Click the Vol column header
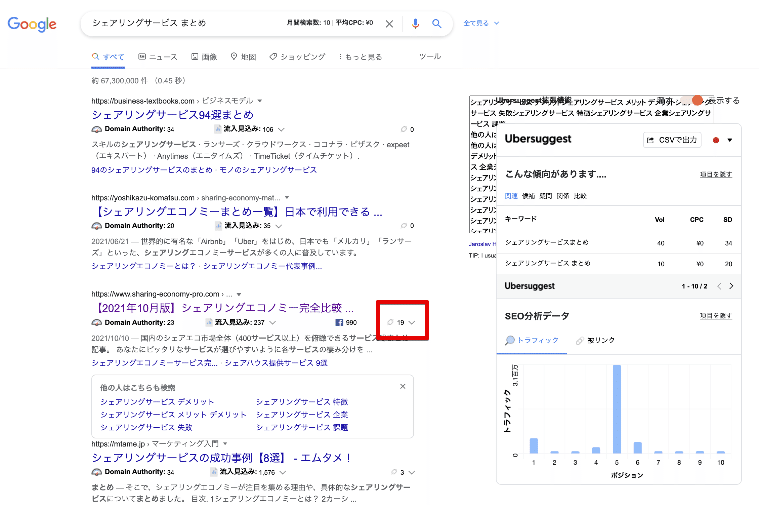Image resolution: width=759 pixels, height=505 pixels. [659, 219]
